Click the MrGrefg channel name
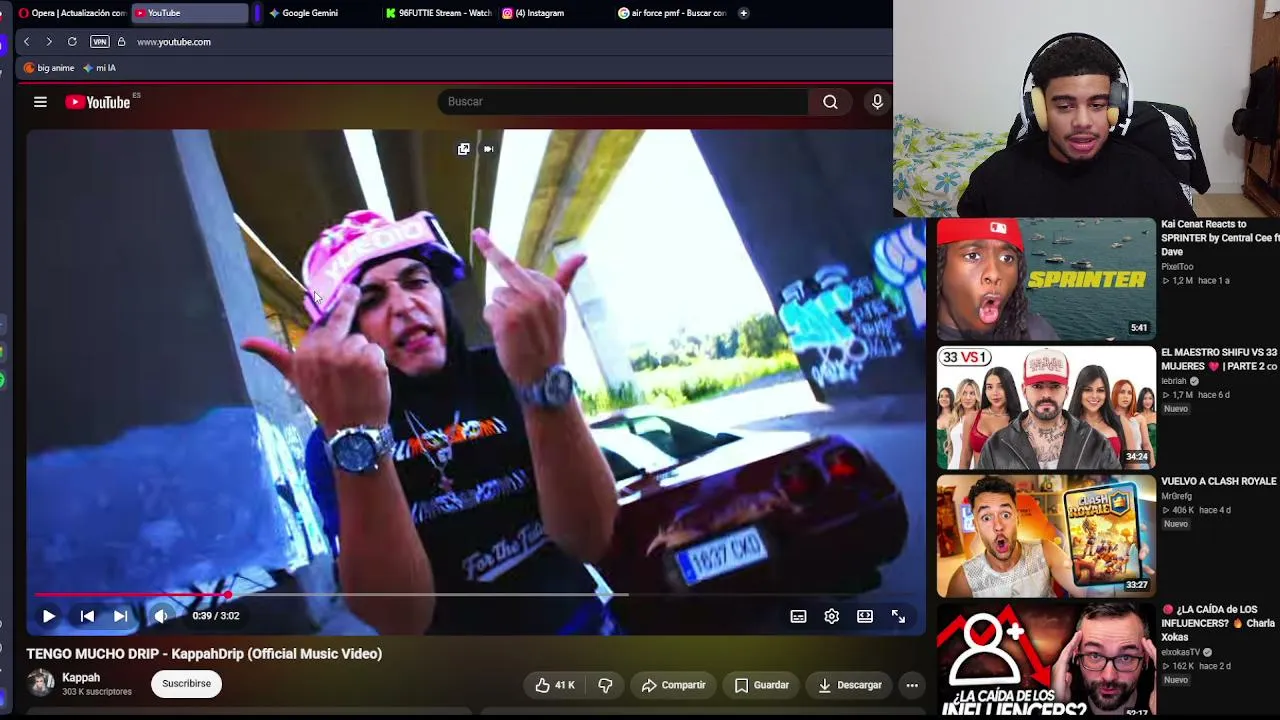 (1177, 496)
